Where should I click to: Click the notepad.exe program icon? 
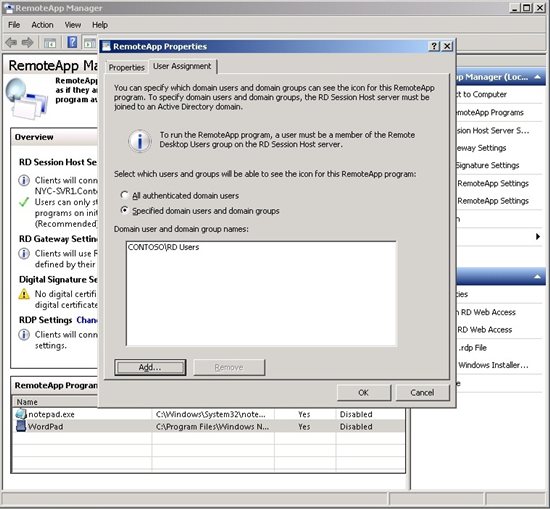(21, 414)
